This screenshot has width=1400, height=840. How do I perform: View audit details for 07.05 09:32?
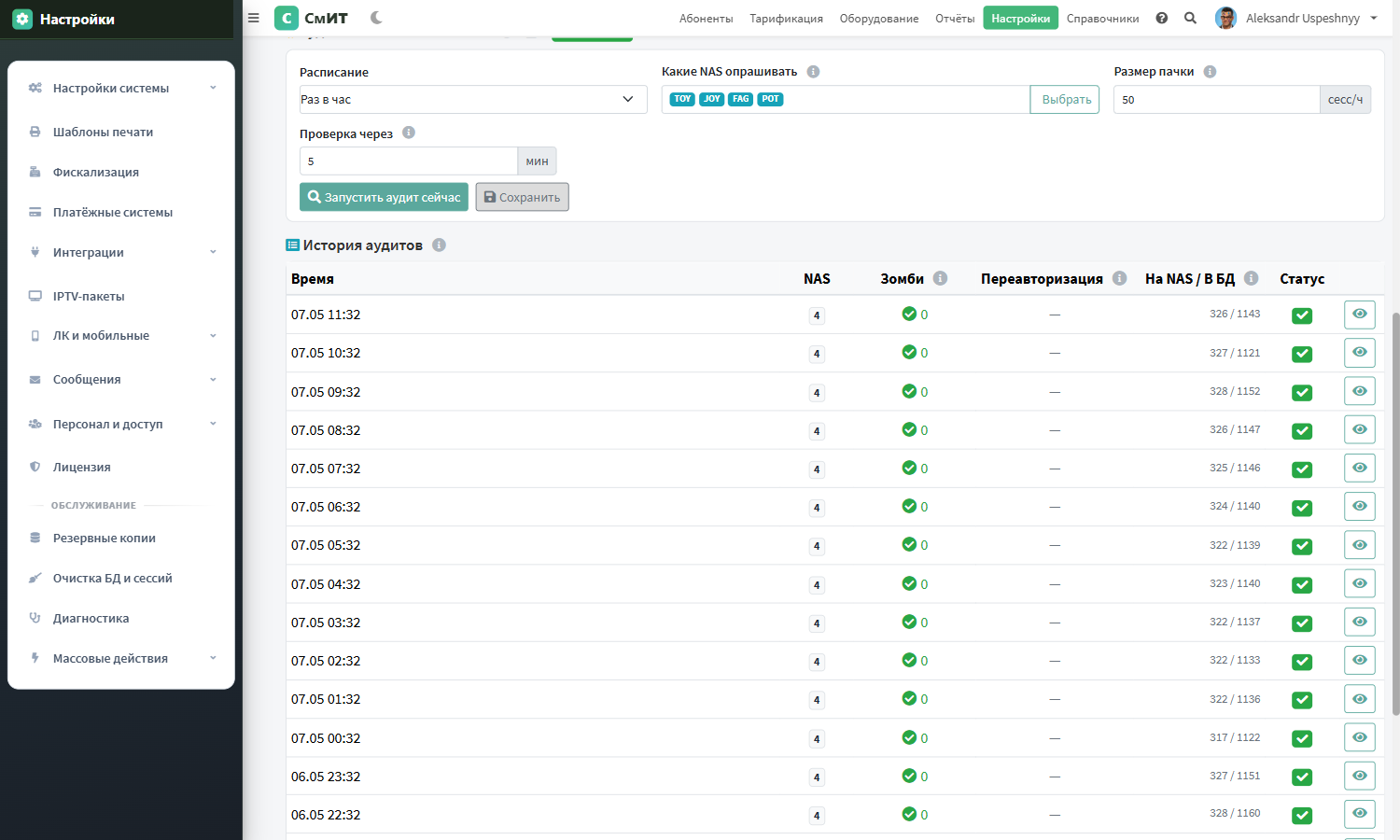(1360, 391)
